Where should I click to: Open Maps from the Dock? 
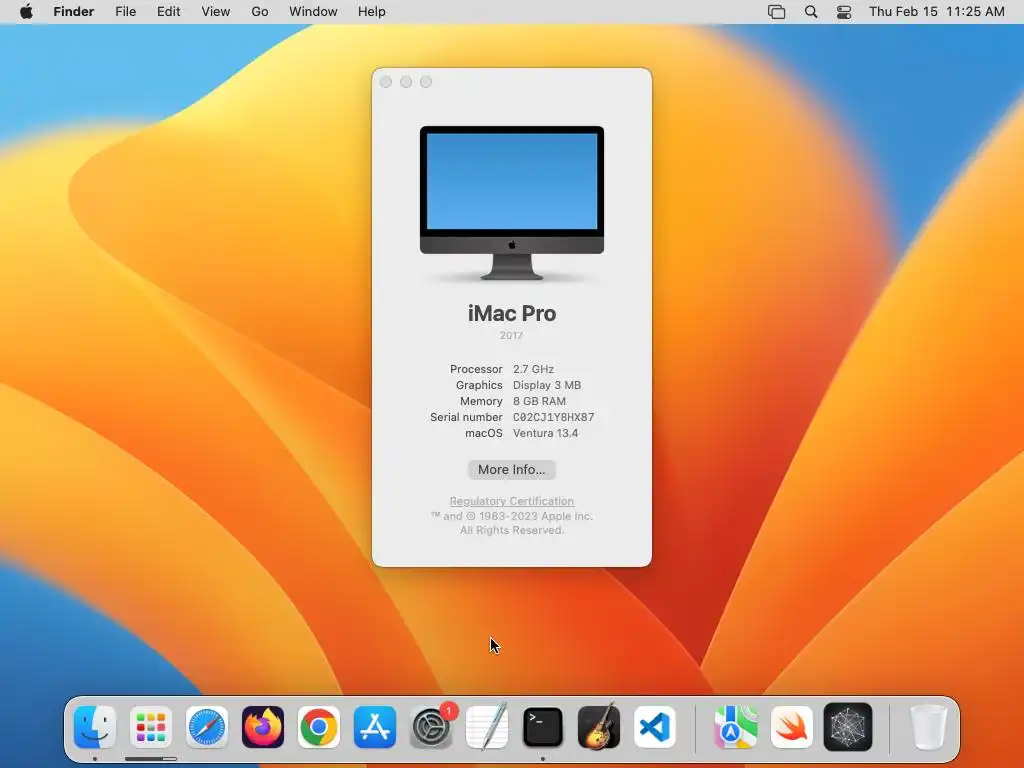point(735,727)
